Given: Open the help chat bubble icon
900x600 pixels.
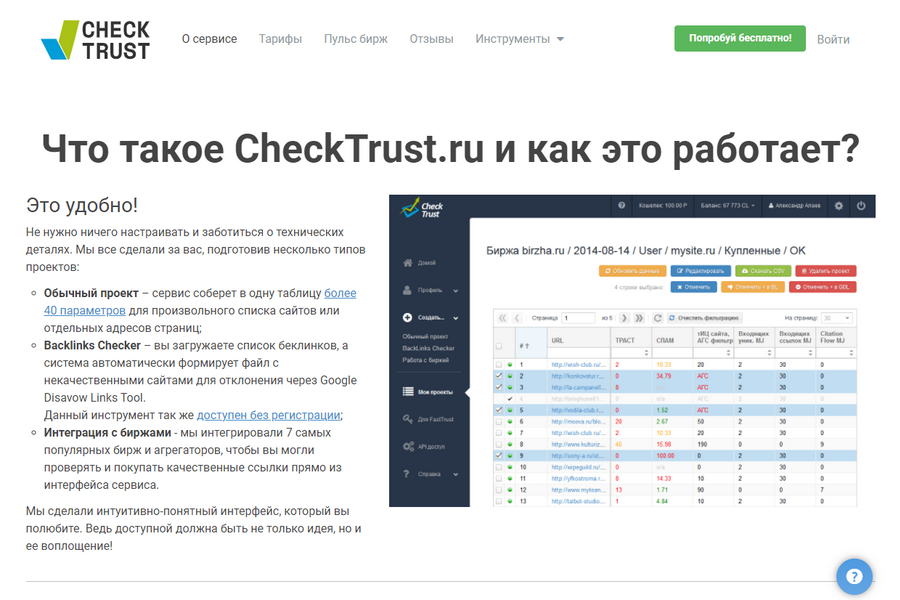Looking at the screenshot, I should (854, 577).
